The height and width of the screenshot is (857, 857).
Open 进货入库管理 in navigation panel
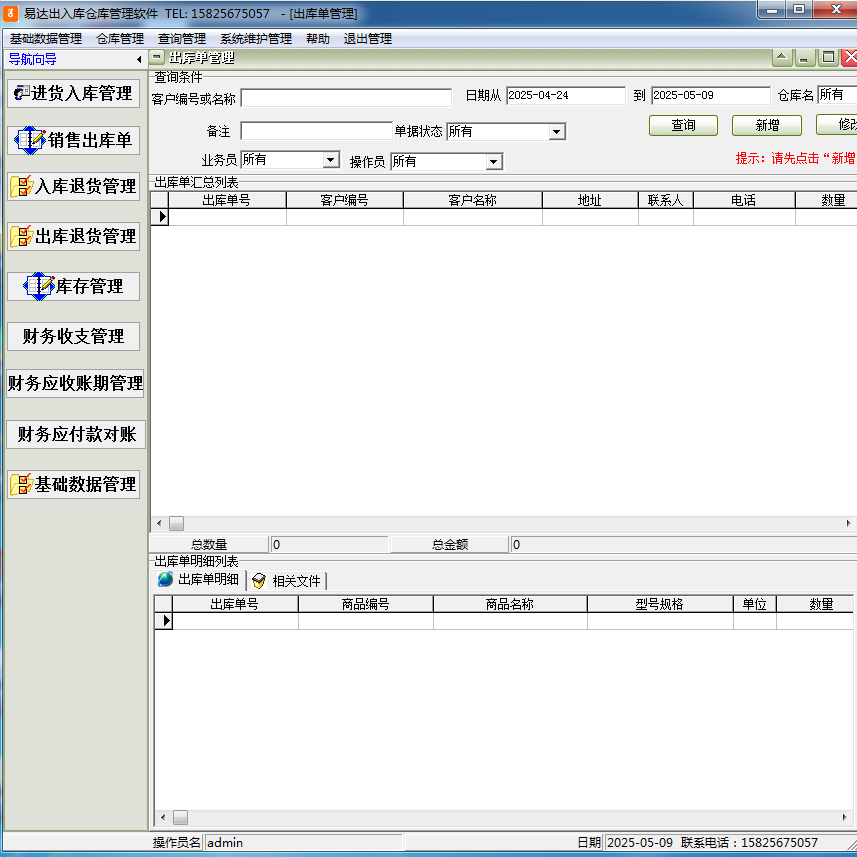(x=73, y=93)
